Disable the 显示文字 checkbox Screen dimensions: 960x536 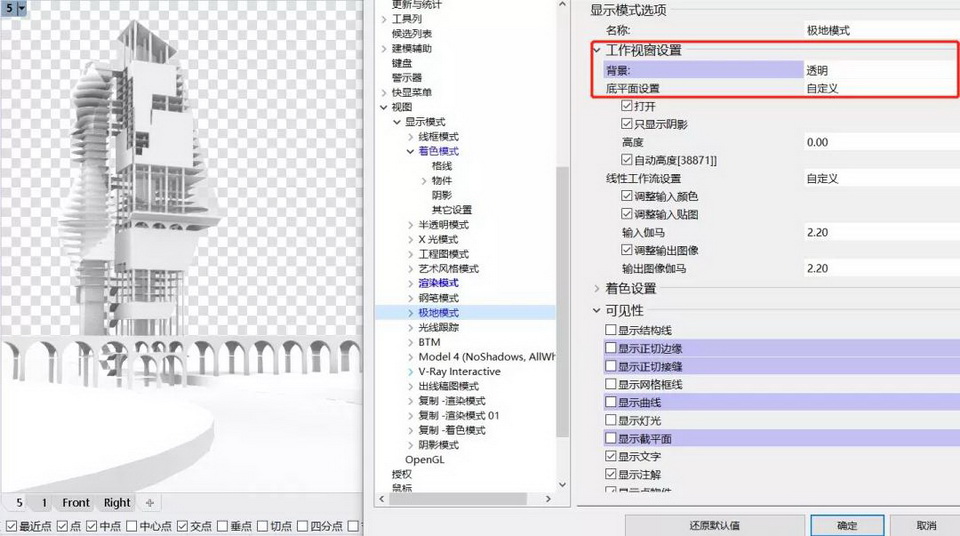(611, 456)
